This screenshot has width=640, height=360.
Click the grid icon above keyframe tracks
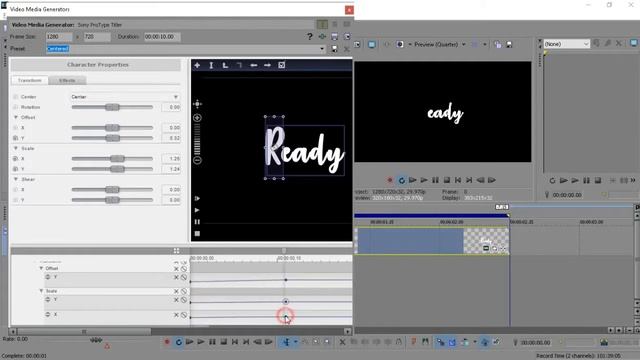point(176,251)
